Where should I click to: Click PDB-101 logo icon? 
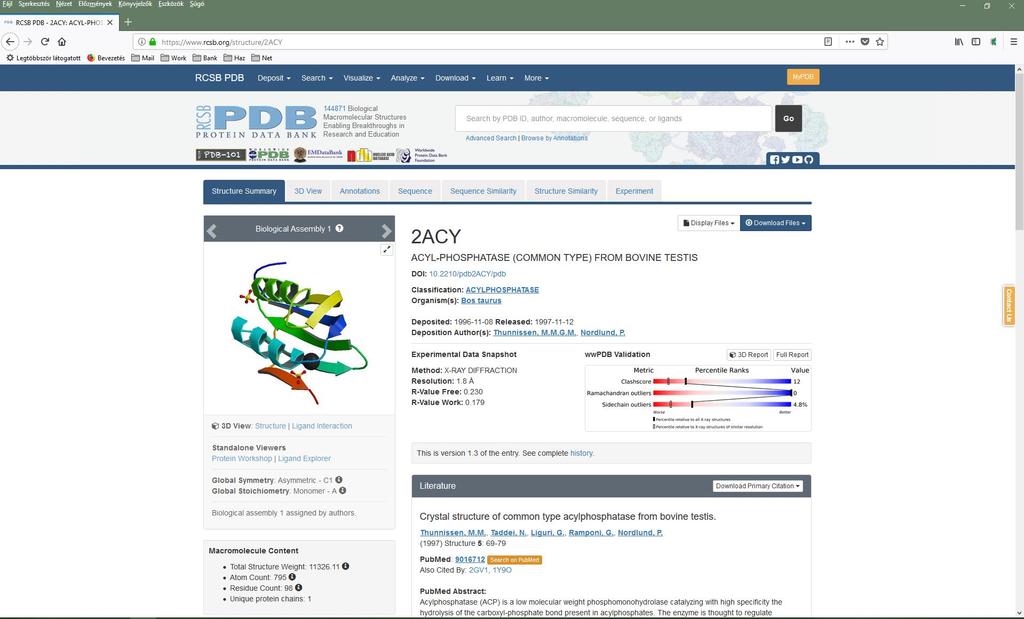[221, 155]
